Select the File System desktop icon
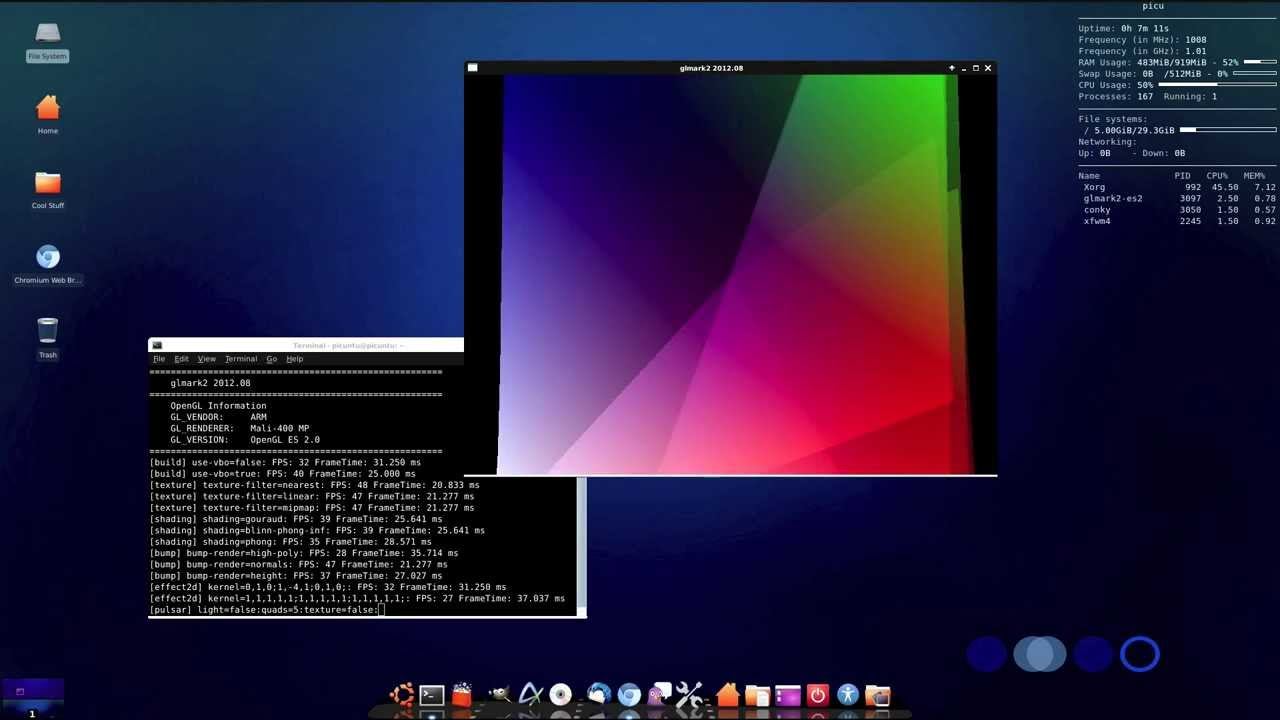 48,42
